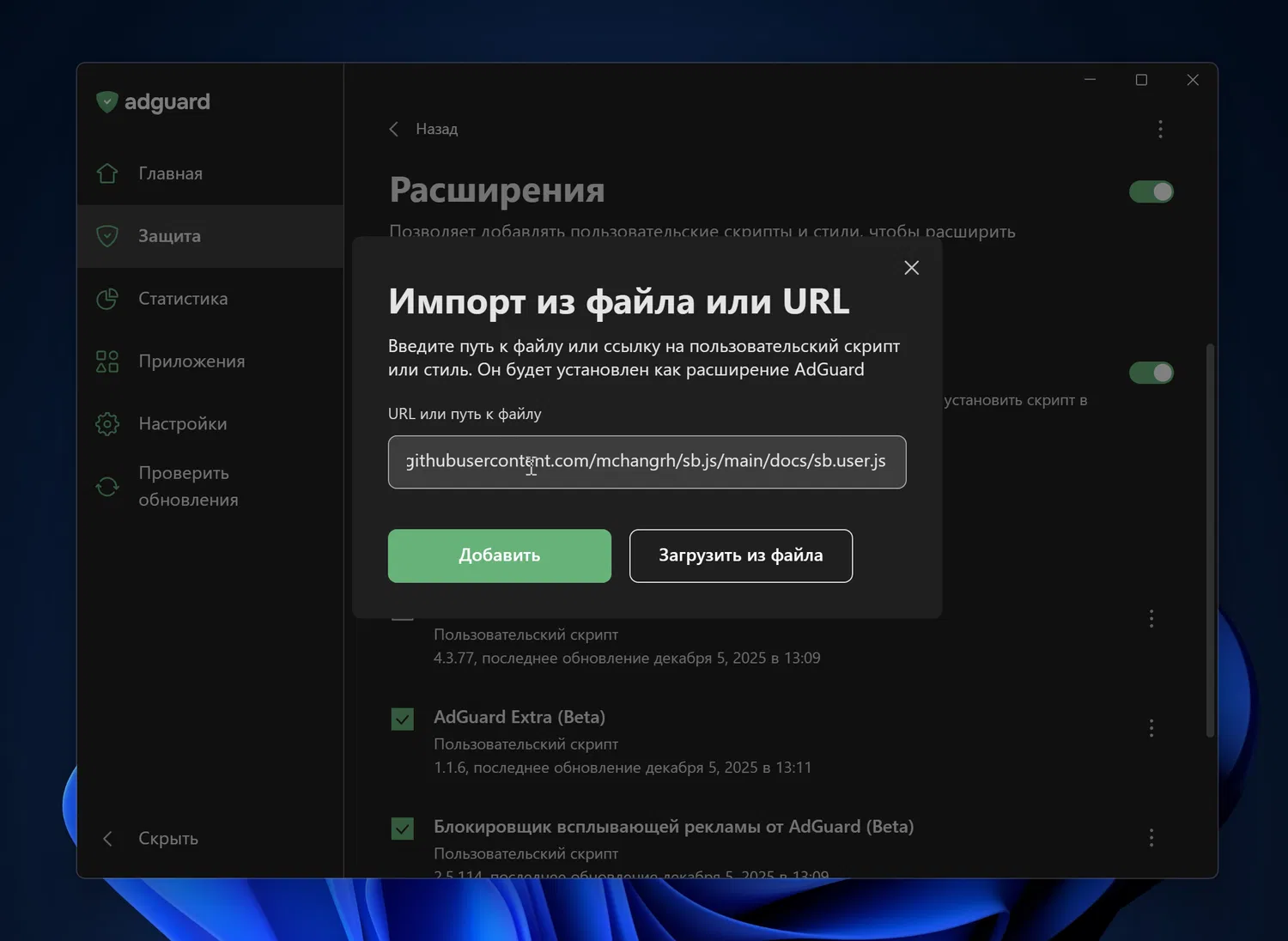Open the Настройки gear icon
Image resolution: width=1288 pixels, height=941 pixels.
107,424
